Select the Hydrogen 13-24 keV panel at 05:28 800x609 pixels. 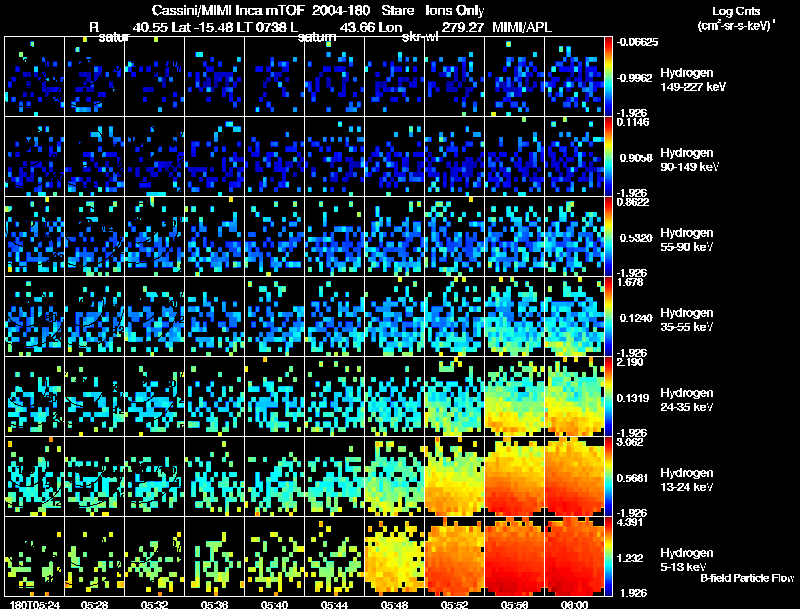tap(94, 476)
